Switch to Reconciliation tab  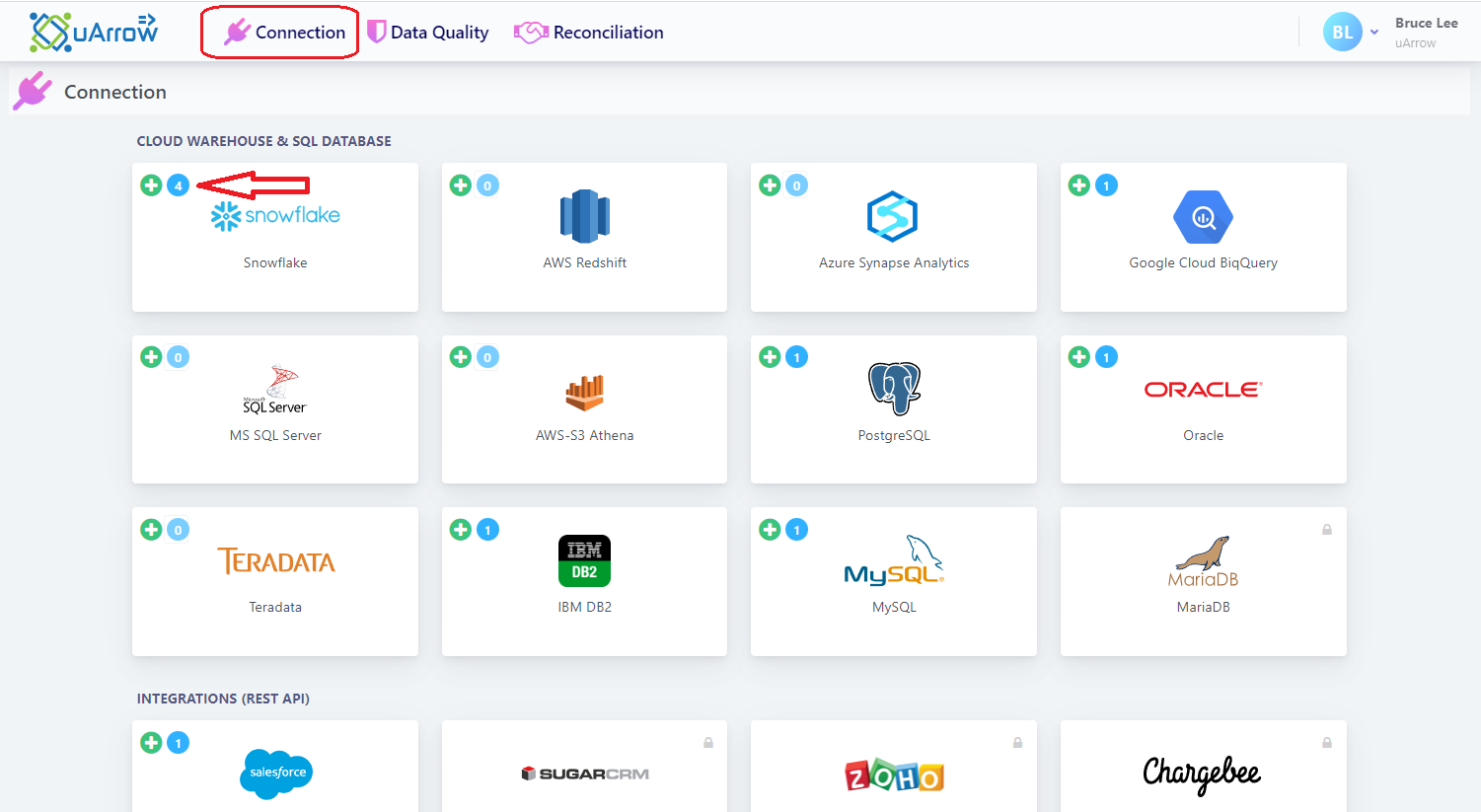click(x=589, y=33)
